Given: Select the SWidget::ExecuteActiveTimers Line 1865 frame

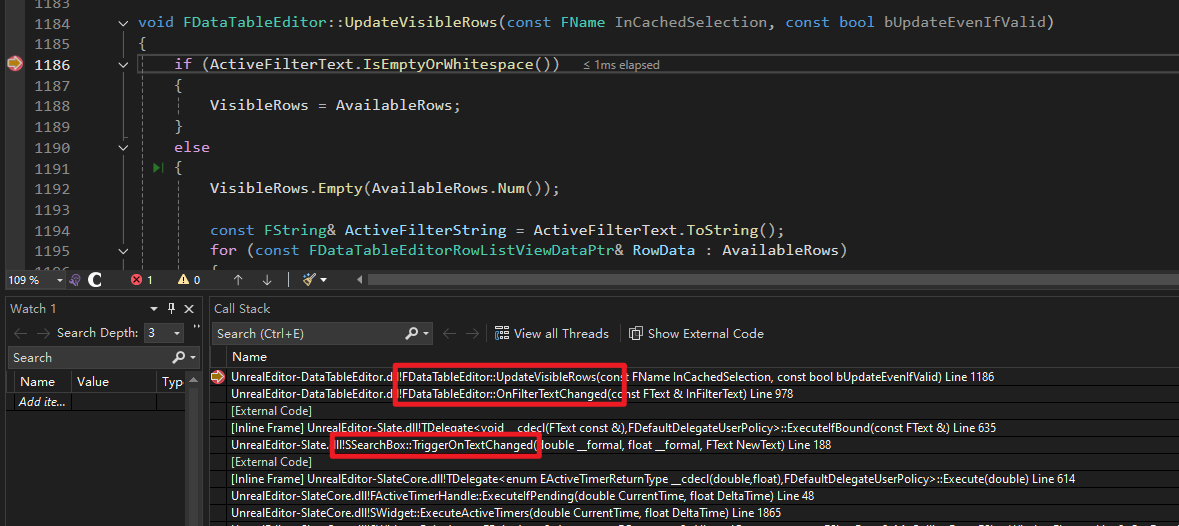Looking at the screenshot, I should pyautogui.click(x=506, y=512).
